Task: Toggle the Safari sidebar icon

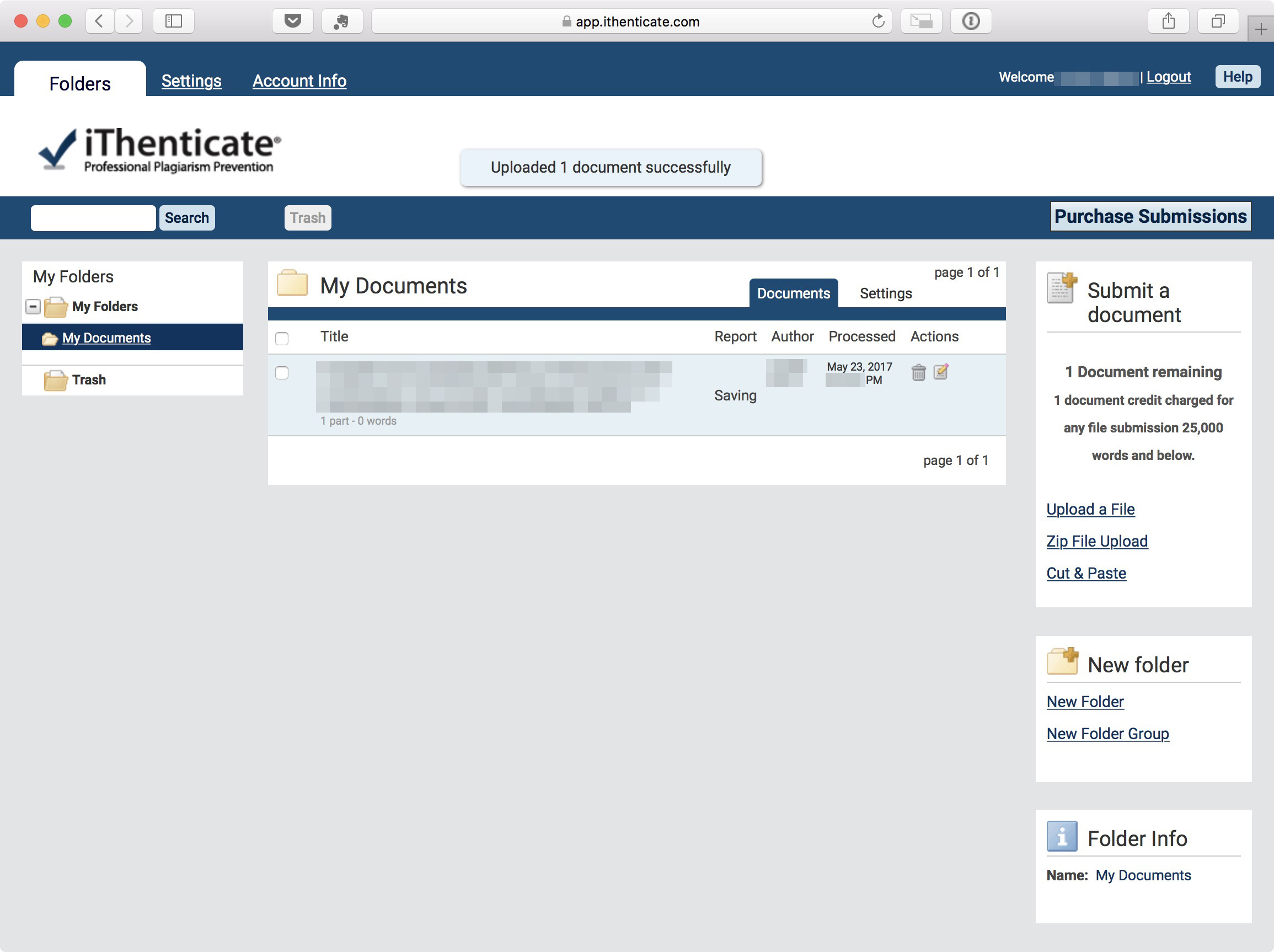Action: pos(173,22)
